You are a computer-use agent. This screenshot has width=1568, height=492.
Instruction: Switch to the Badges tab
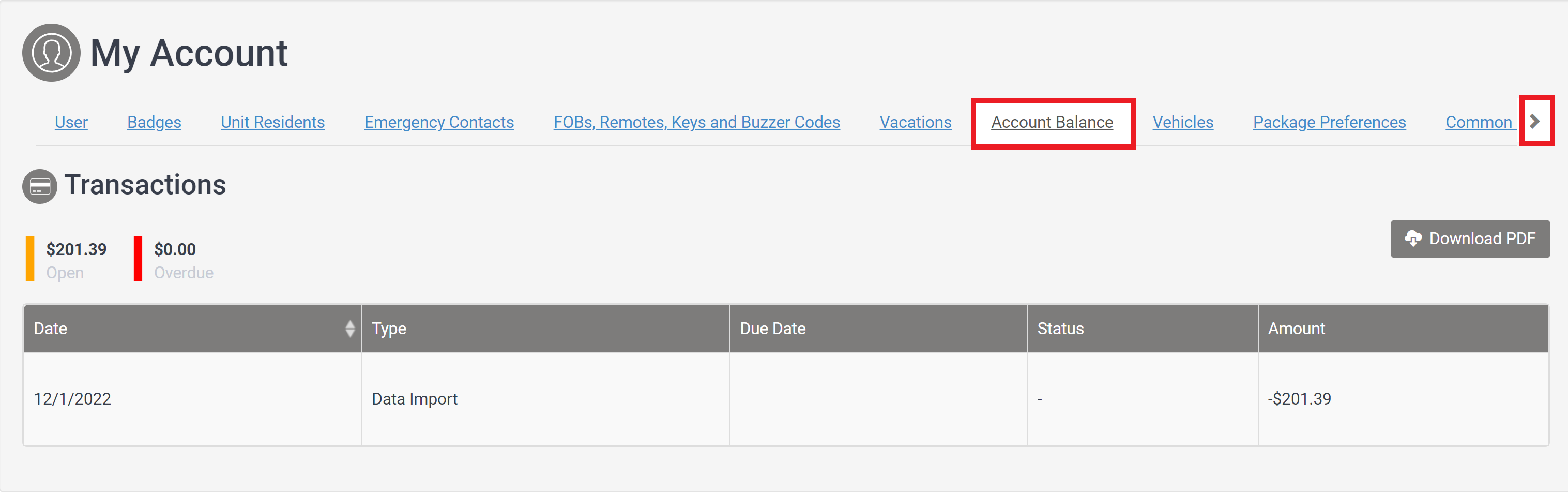[x=154, y=123]
